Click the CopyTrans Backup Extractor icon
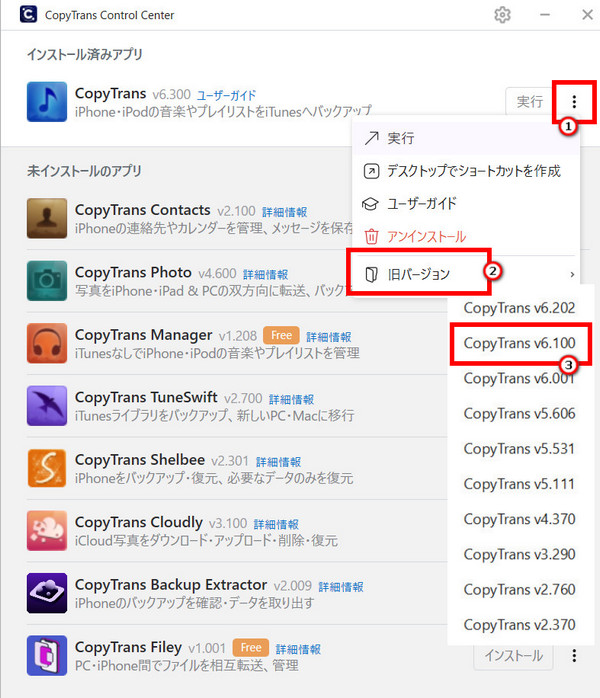Image resolution: width=600 pixels, height=698 pixels. [47, 593]
